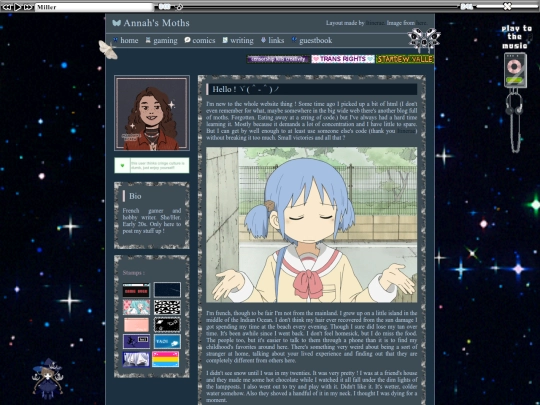Click the comics speech bubble icon
Viewport: 540px width, 405px height.
(187, 40)
